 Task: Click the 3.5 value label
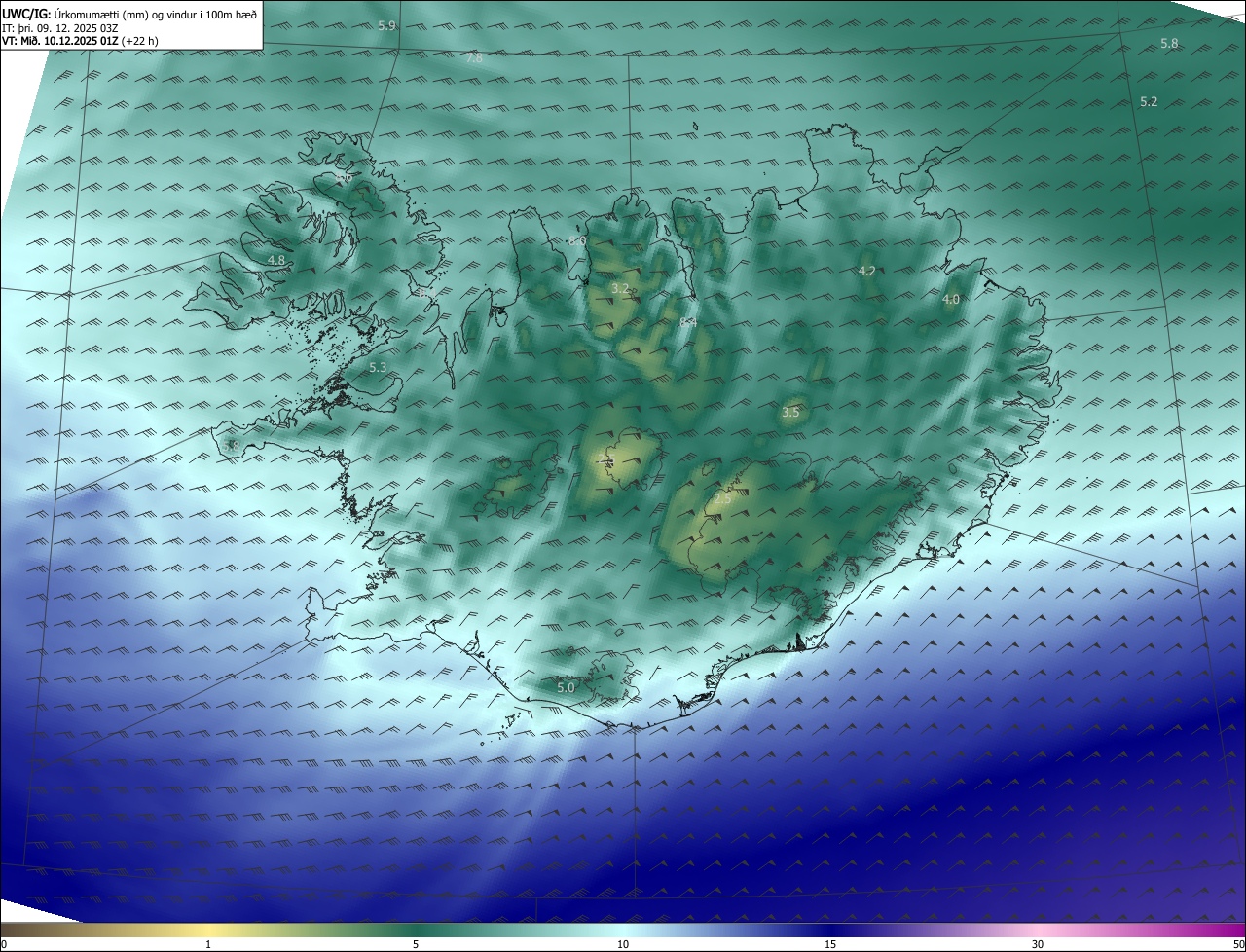coord(790,413)
